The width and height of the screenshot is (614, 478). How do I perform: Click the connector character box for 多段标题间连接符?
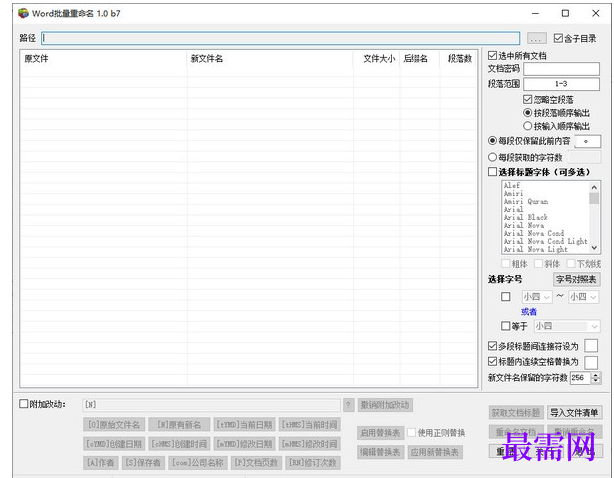point(591,346)
